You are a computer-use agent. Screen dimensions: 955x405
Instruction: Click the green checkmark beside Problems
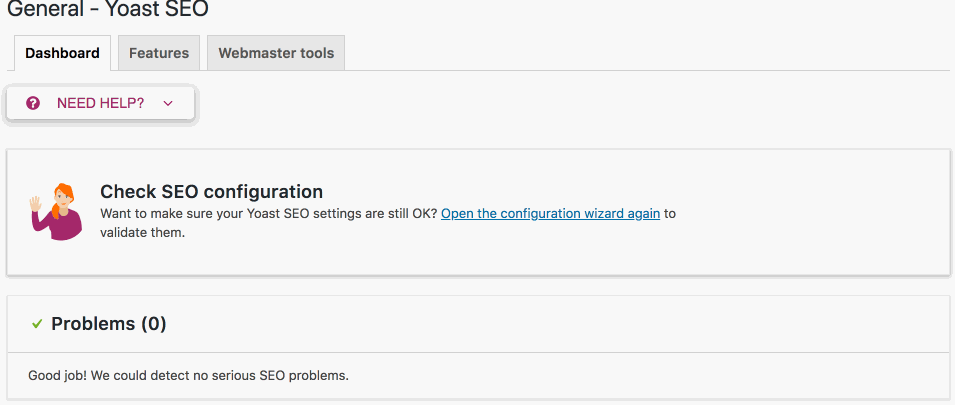(x=37, y=324)
